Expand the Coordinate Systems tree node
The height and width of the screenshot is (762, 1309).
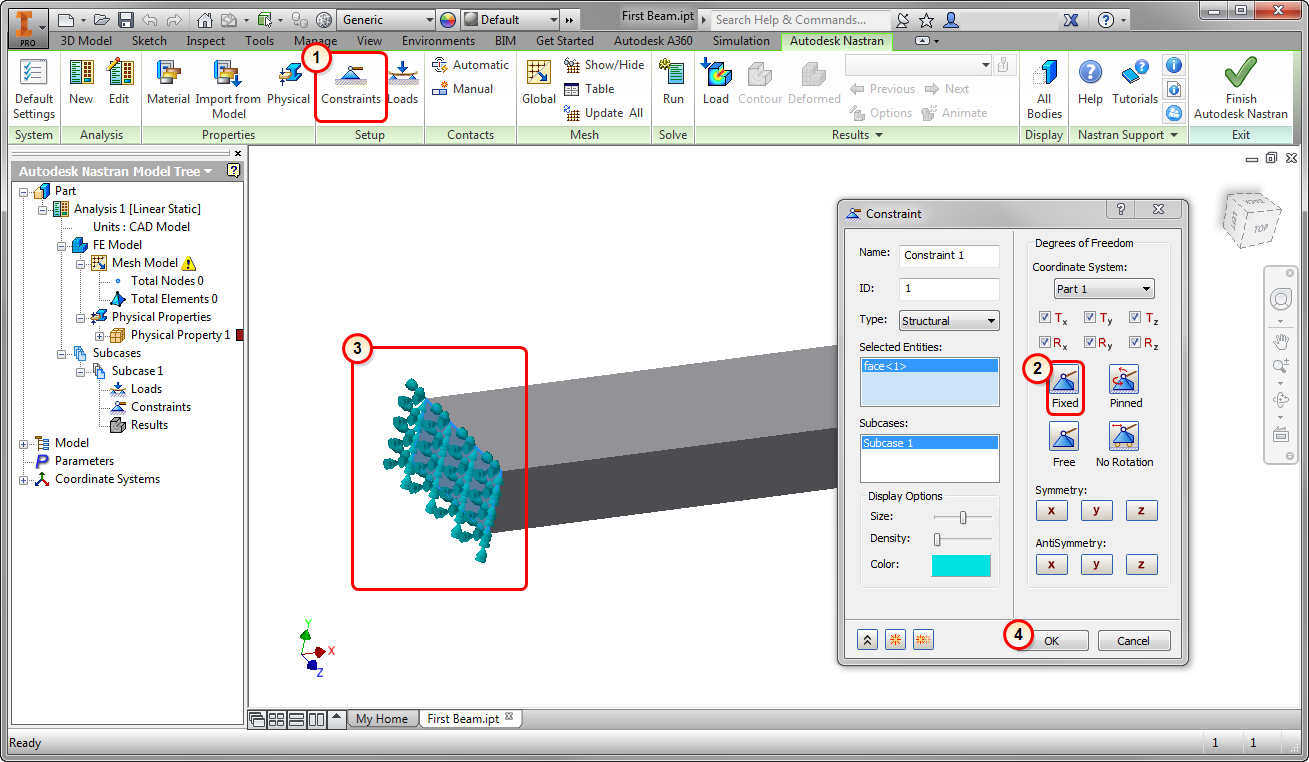25,479
